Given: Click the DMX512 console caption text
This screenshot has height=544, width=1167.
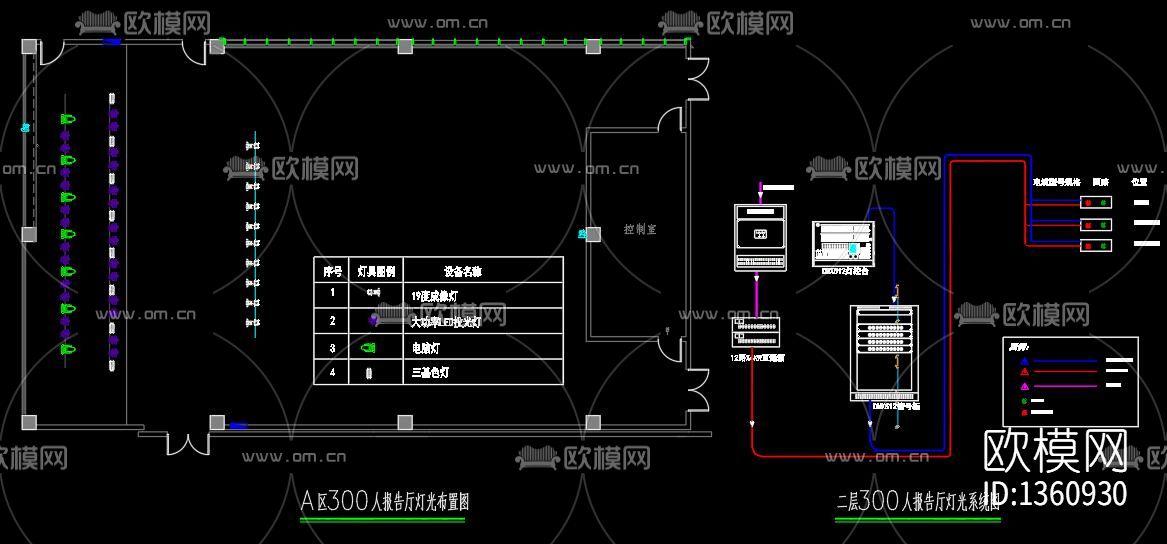Looking at the screenshot, I should (845, 272).
